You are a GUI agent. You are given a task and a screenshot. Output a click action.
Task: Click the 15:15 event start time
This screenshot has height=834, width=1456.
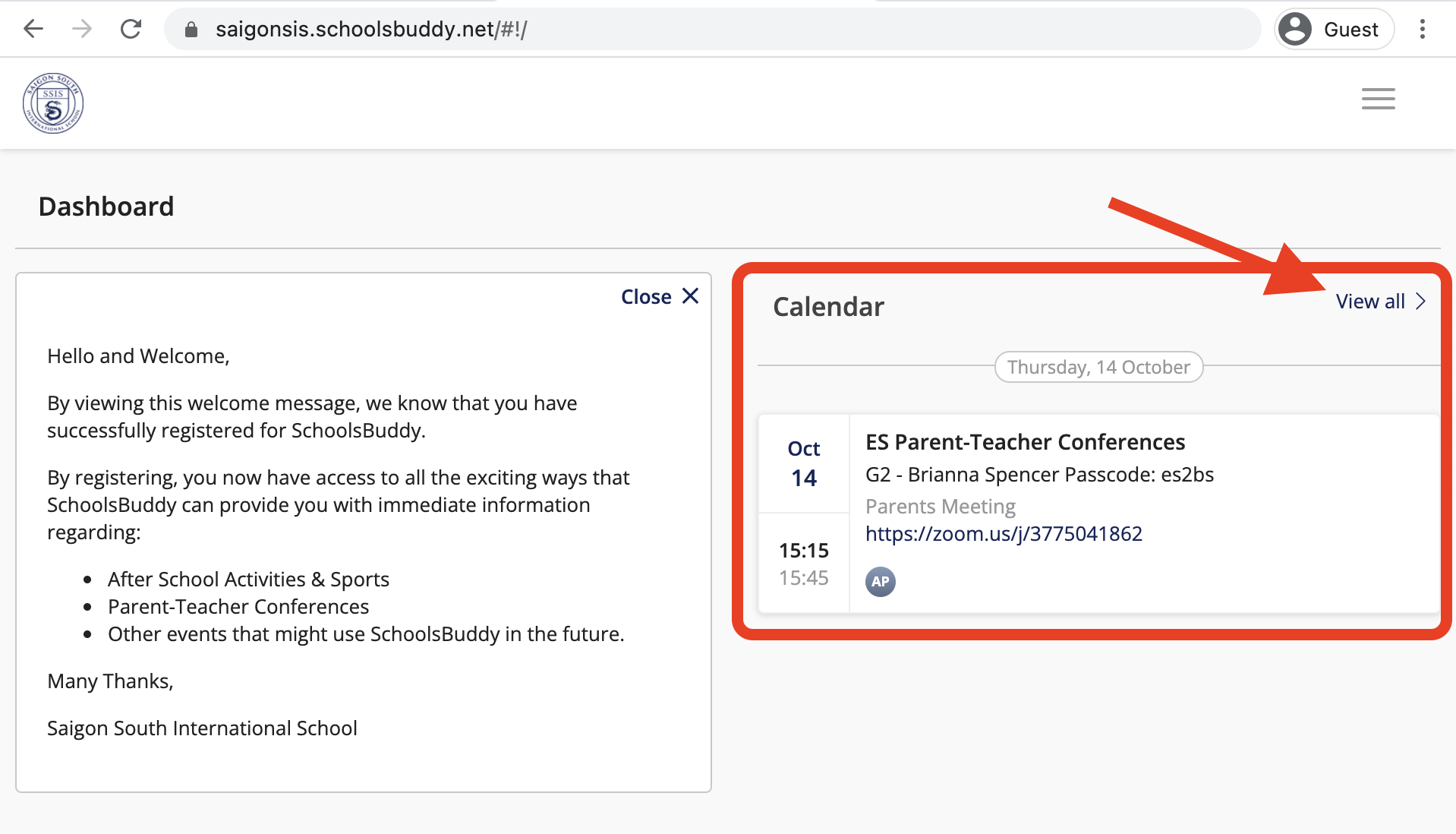803,550
